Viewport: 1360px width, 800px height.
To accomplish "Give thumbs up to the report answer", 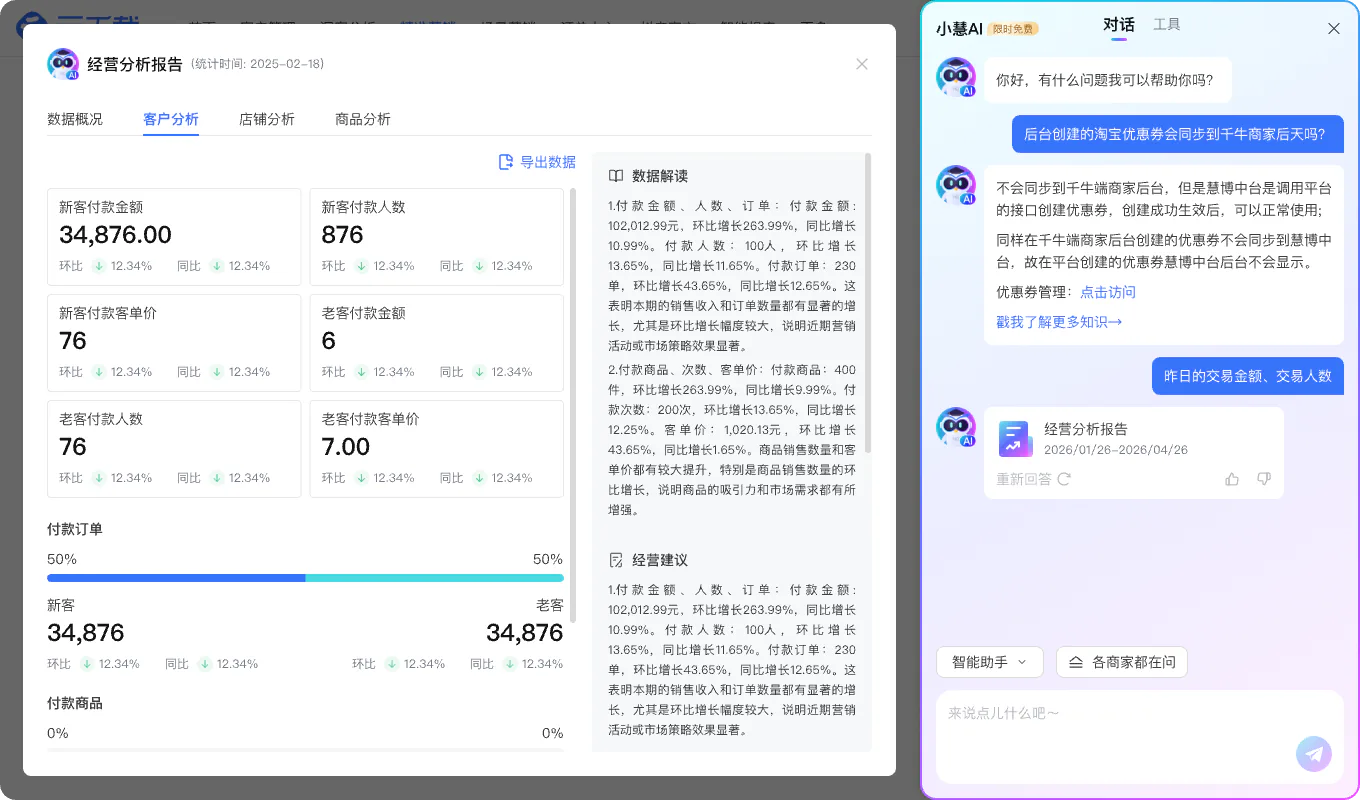I will 1232,479.
